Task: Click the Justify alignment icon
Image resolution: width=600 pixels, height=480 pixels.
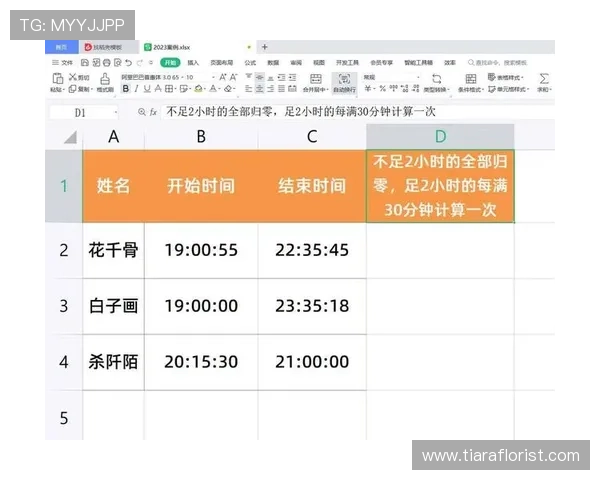Action: [x=281, y=89]
